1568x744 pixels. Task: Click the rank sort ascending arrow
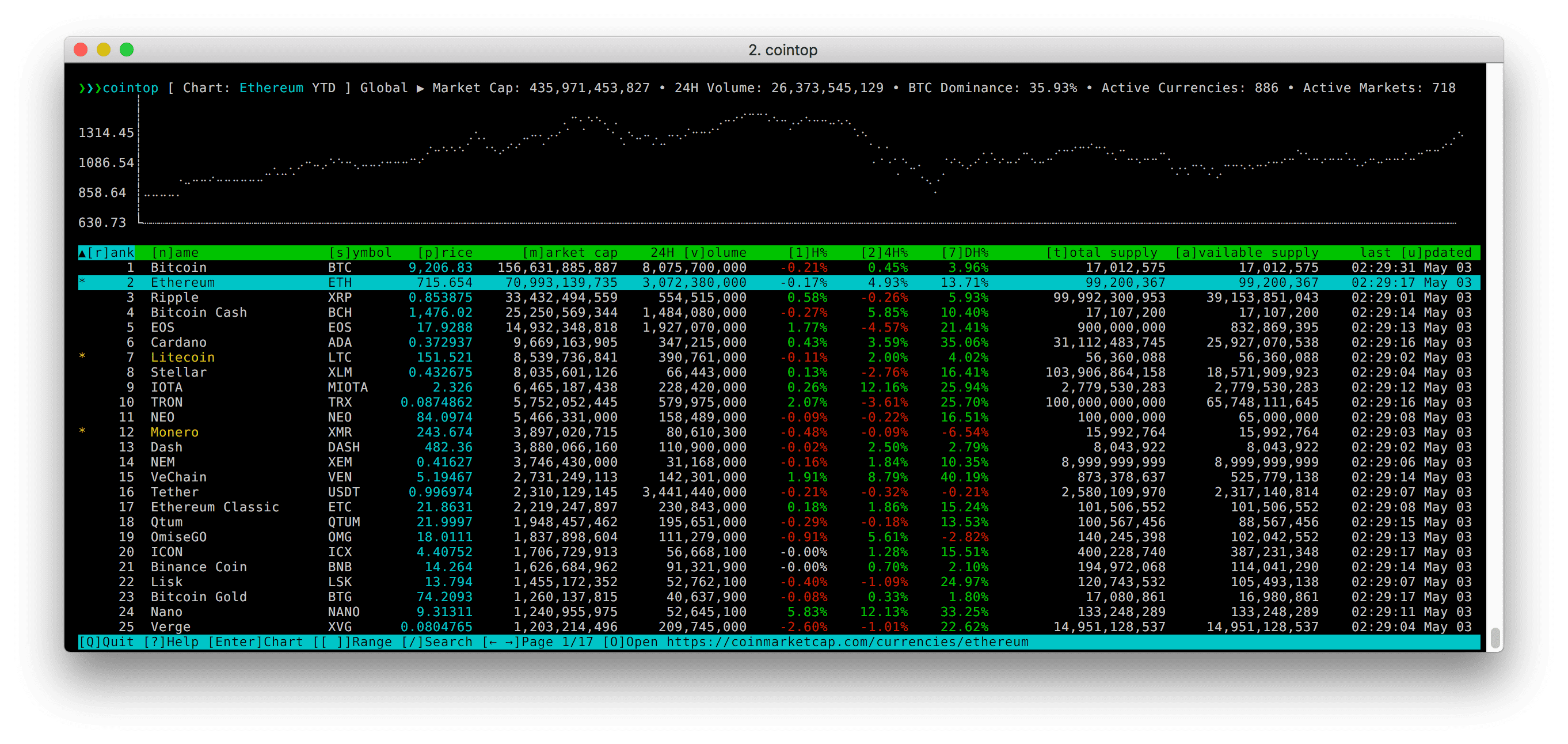82,253
